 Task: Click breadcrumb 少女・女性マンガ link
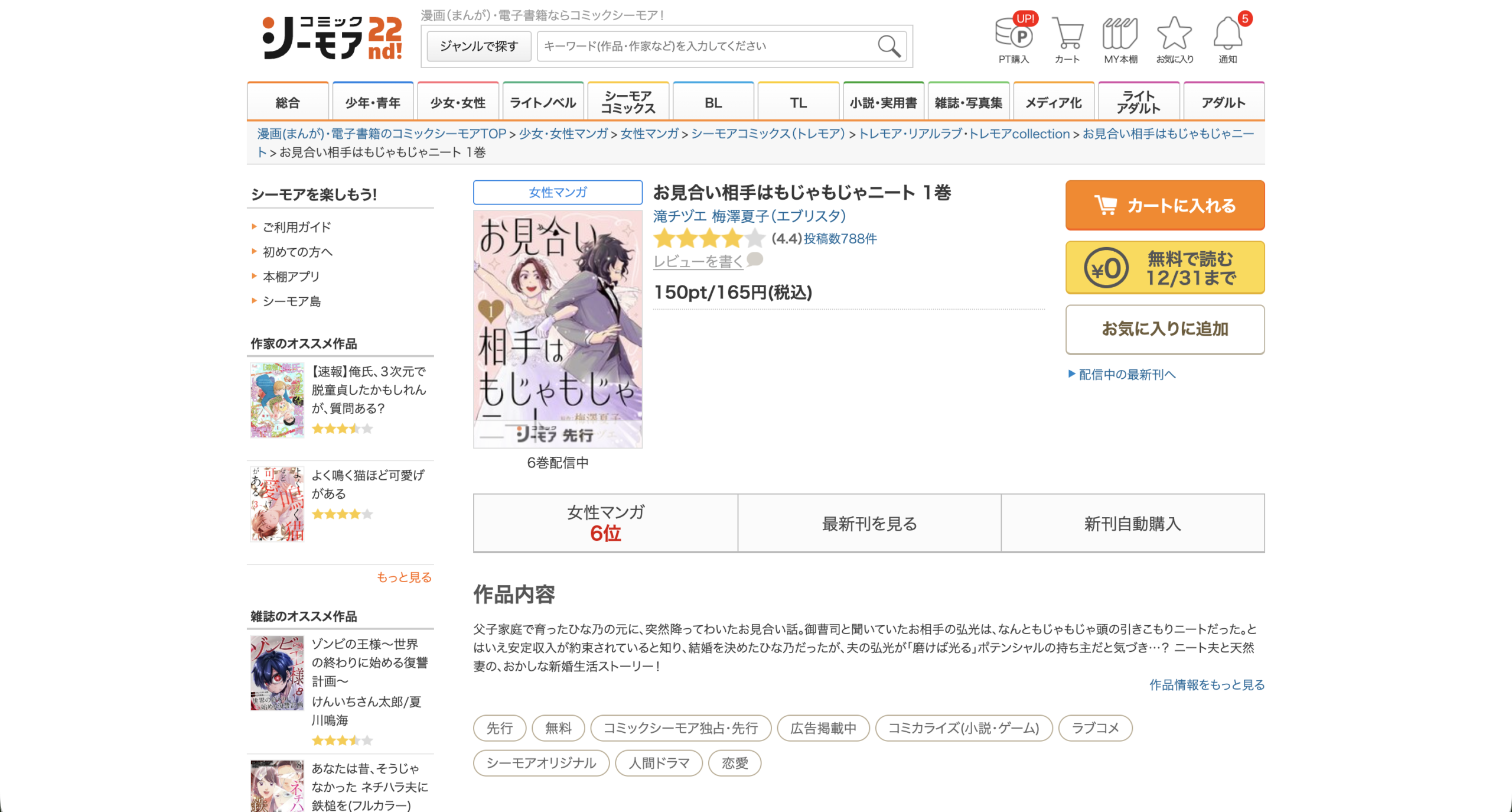(x=563, y=134)
